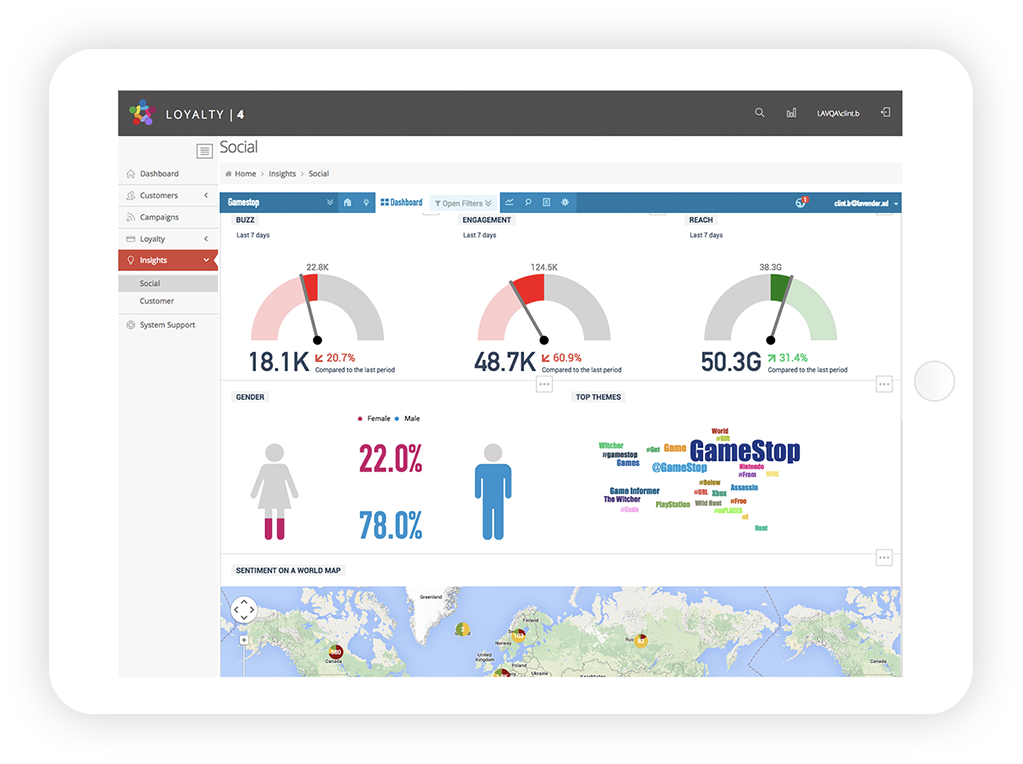Toggle the sidebar menu list icon

(x=204, y=151)
